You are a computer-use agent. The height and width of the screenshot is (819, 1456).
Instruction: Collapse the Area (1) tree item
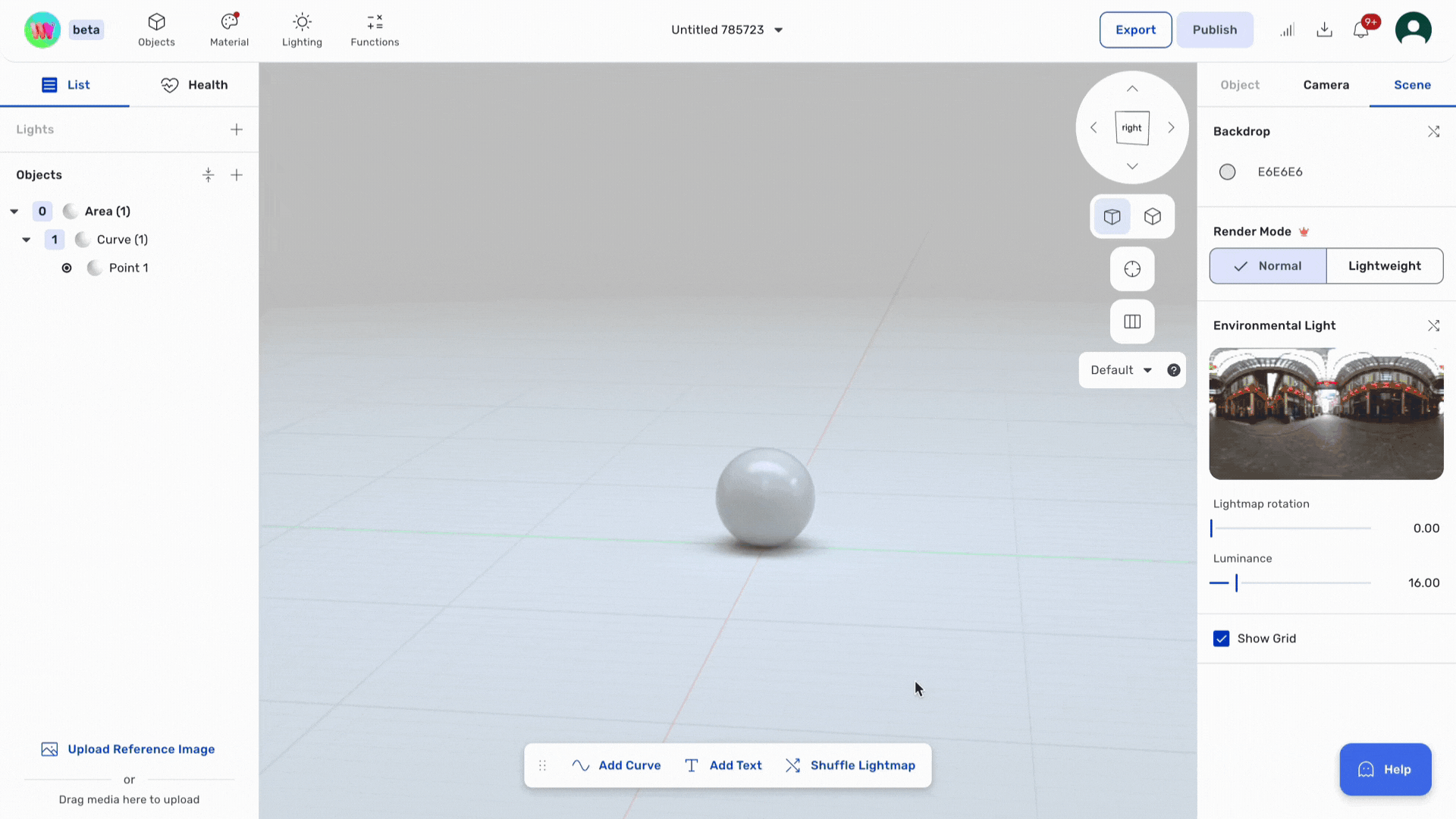click(14, 212)
